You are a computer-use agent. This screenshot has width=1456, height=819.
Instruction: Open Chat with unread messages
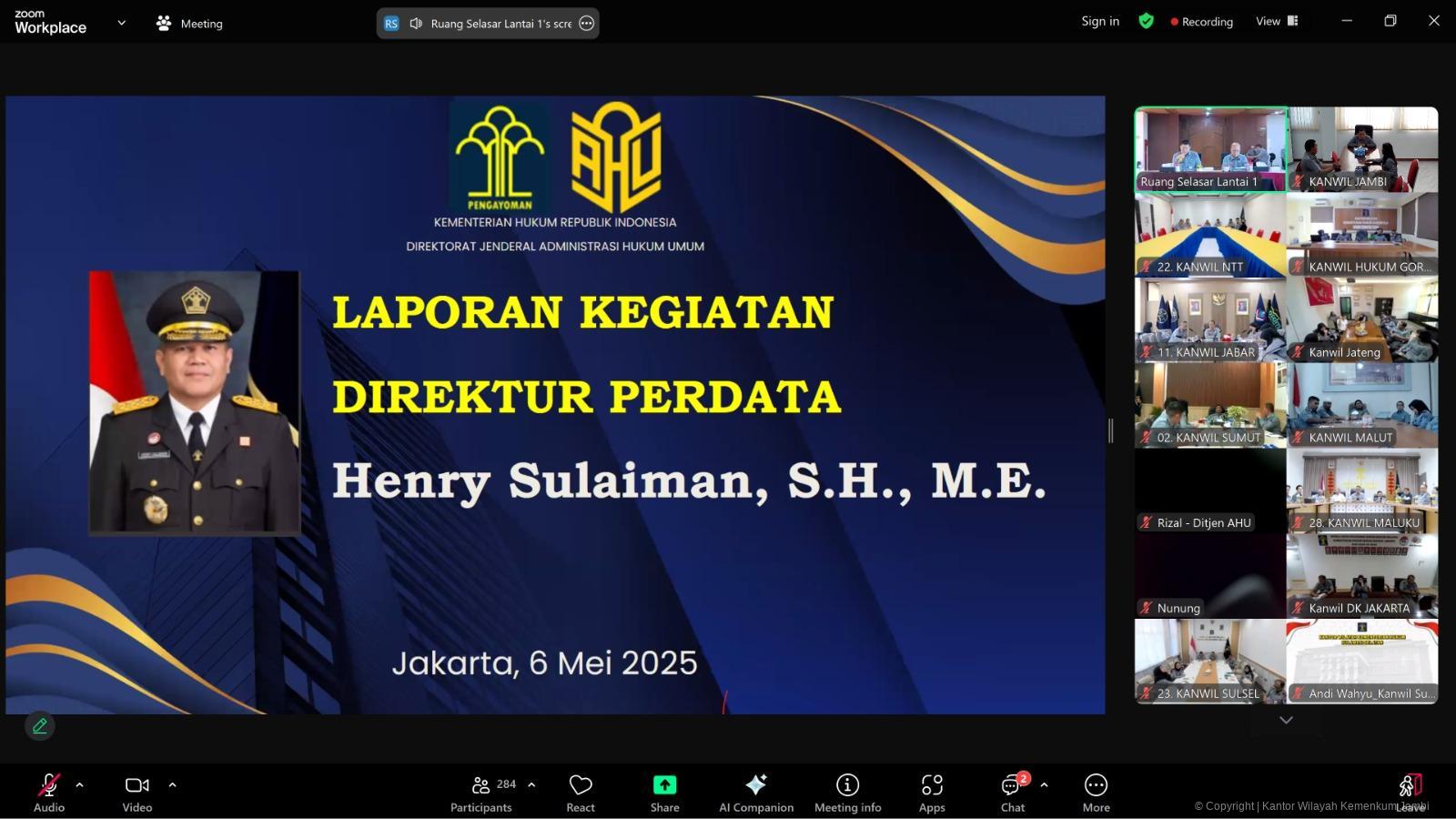(x=1012, y=792)
